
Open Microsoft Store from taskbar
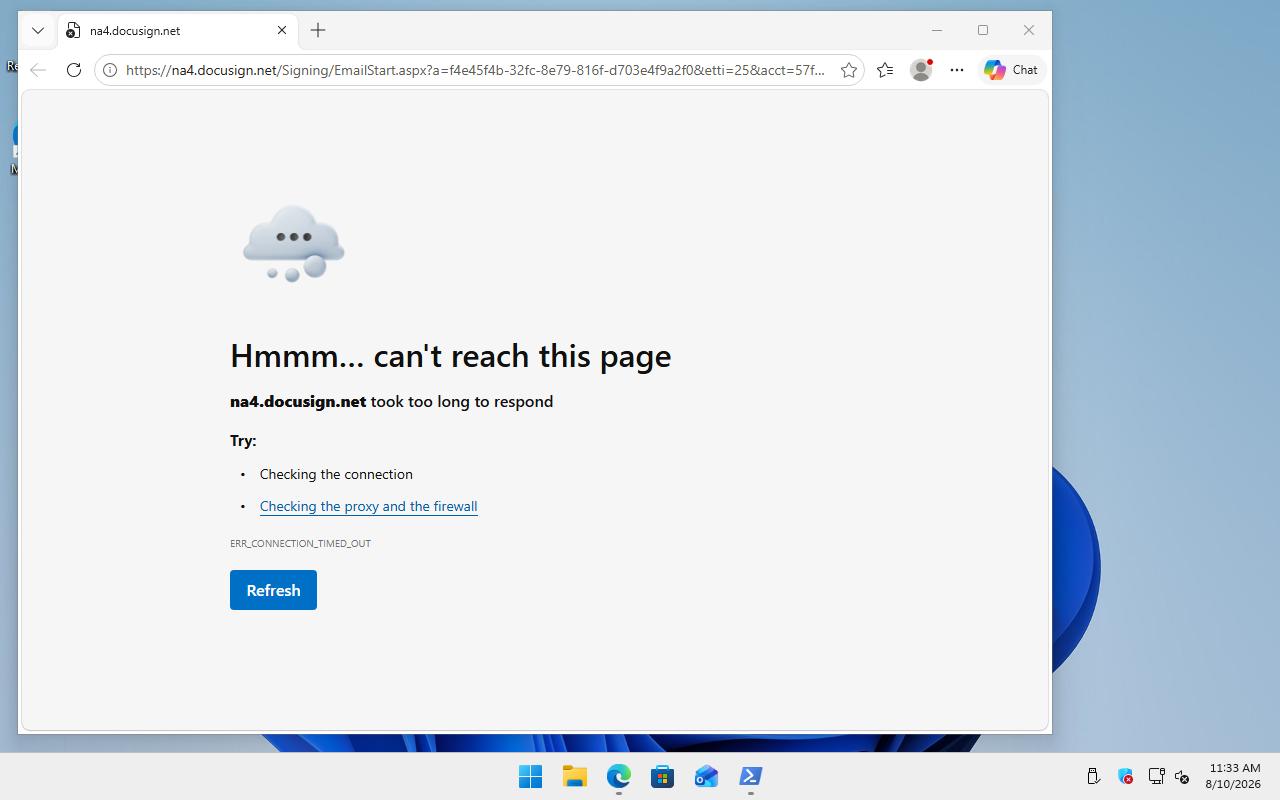(x=662, y=776)
